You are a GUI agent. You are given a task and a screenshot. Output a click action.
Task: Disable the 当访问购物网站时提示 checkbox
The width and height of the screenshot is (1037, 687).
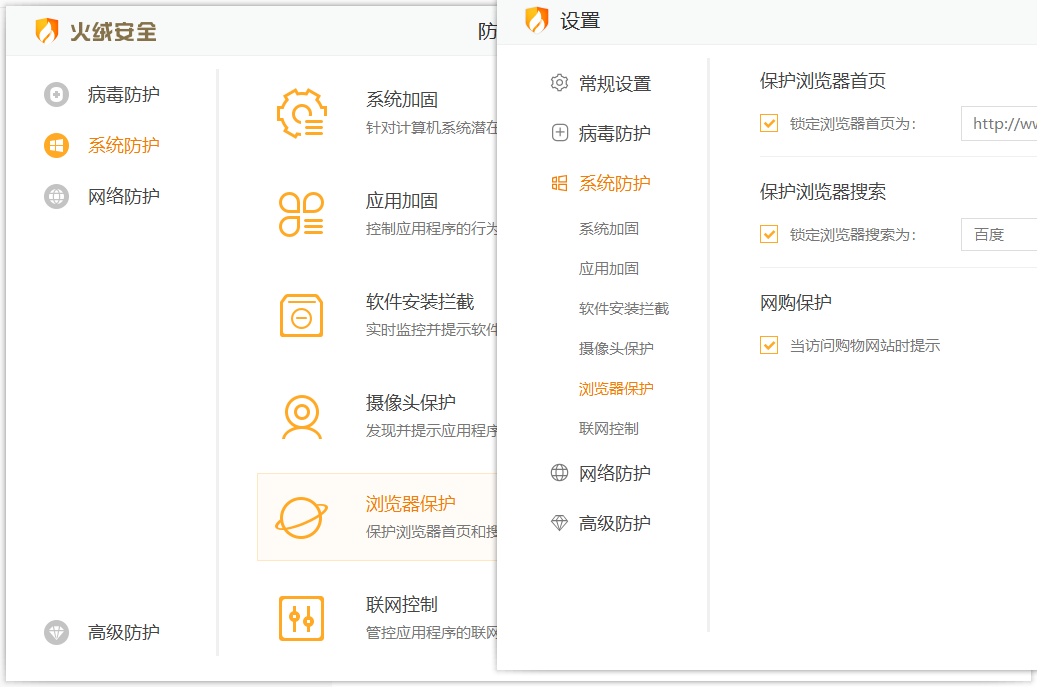point(769,346)
